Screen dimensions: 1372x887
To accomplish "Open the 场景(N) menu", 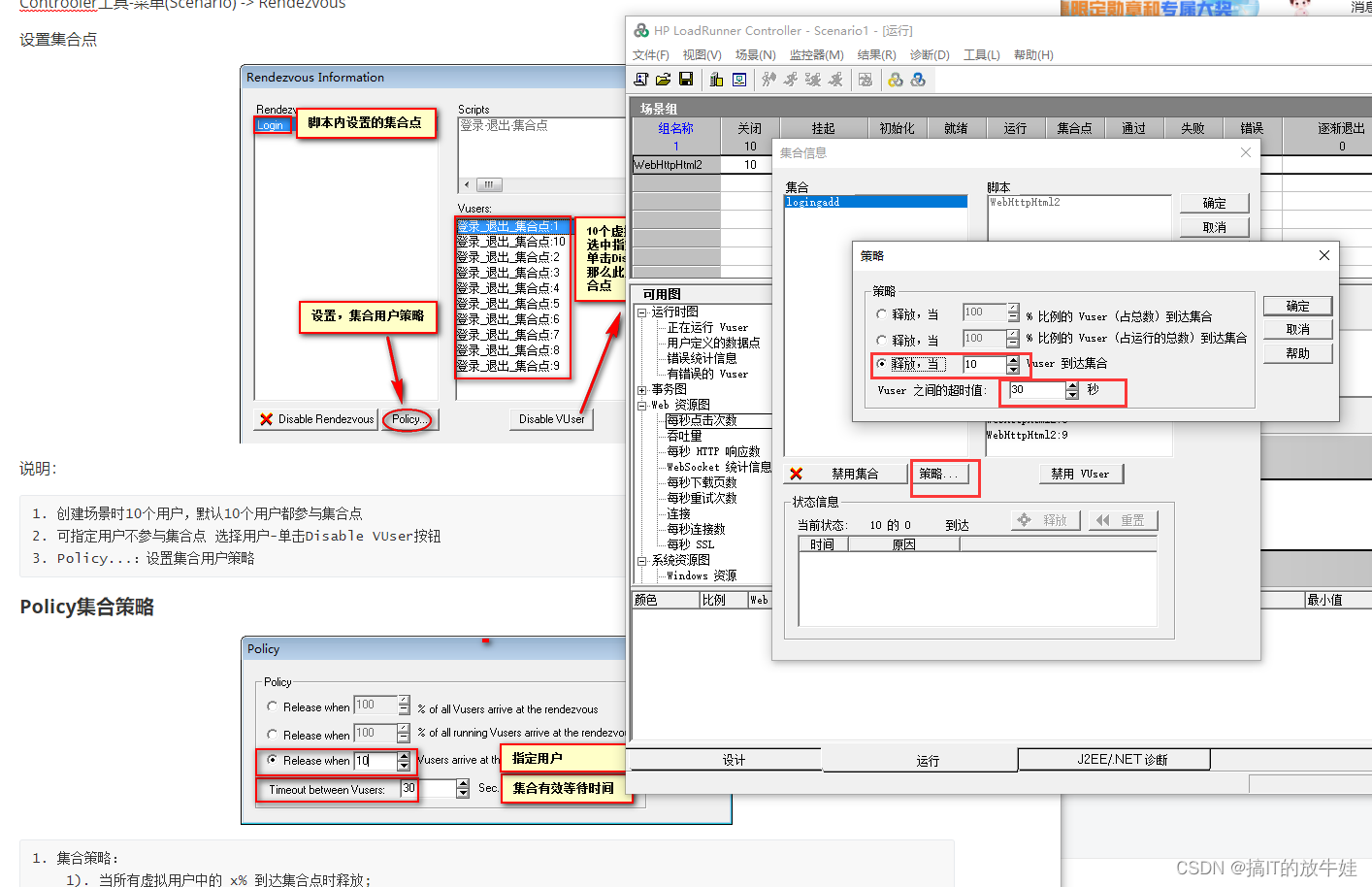I will (755, 55).
